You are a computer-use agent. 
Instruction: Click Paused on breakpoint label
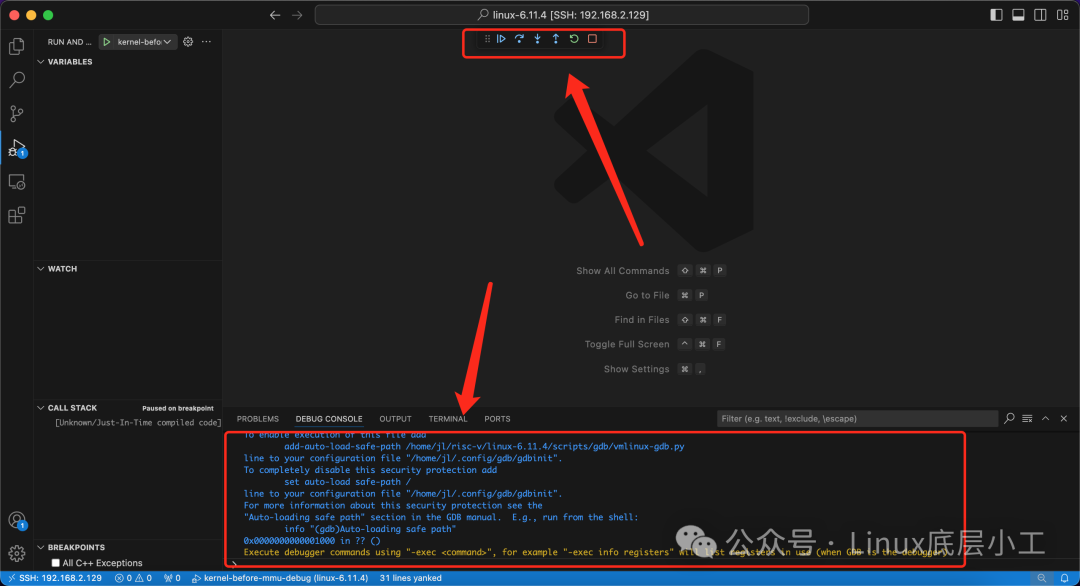click(x=178, y=408)
